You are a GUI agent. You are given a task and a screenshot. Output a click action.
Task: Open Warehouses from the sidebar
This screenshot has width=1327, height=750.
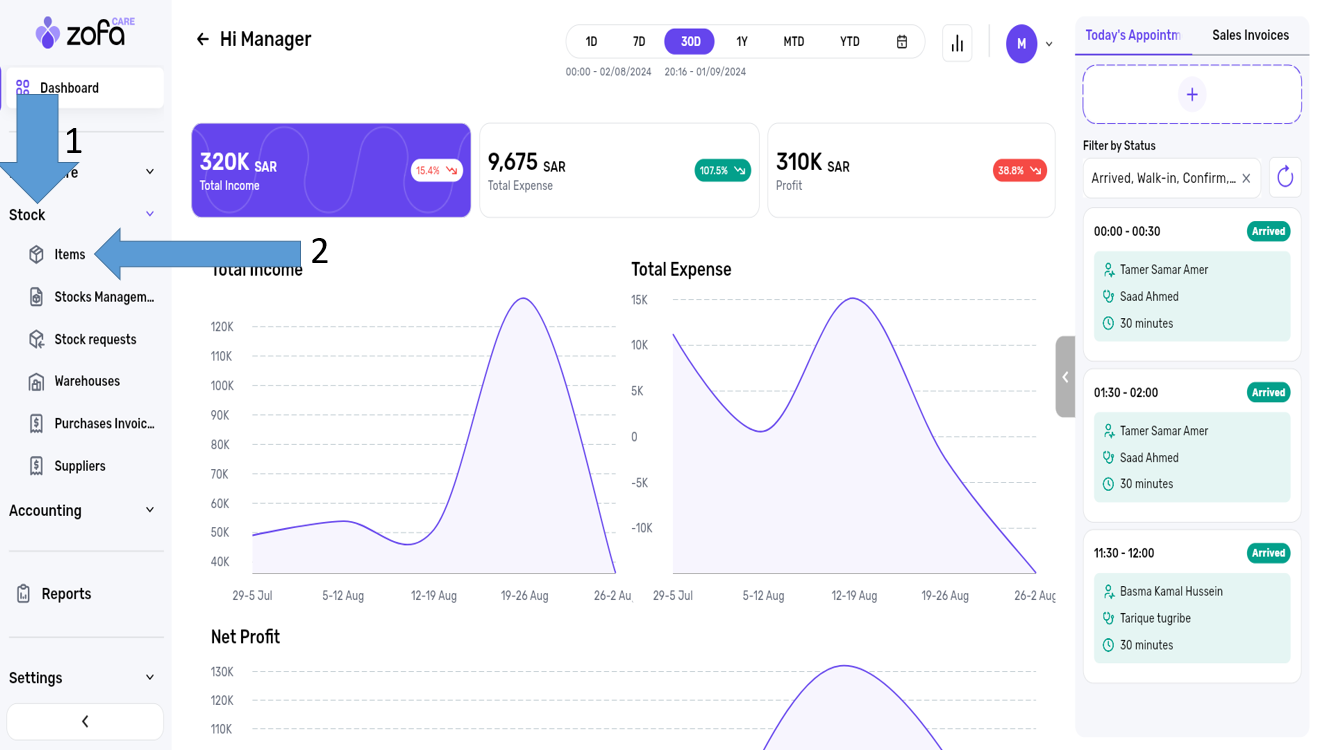pyautogui.click(x=86, y=382)
